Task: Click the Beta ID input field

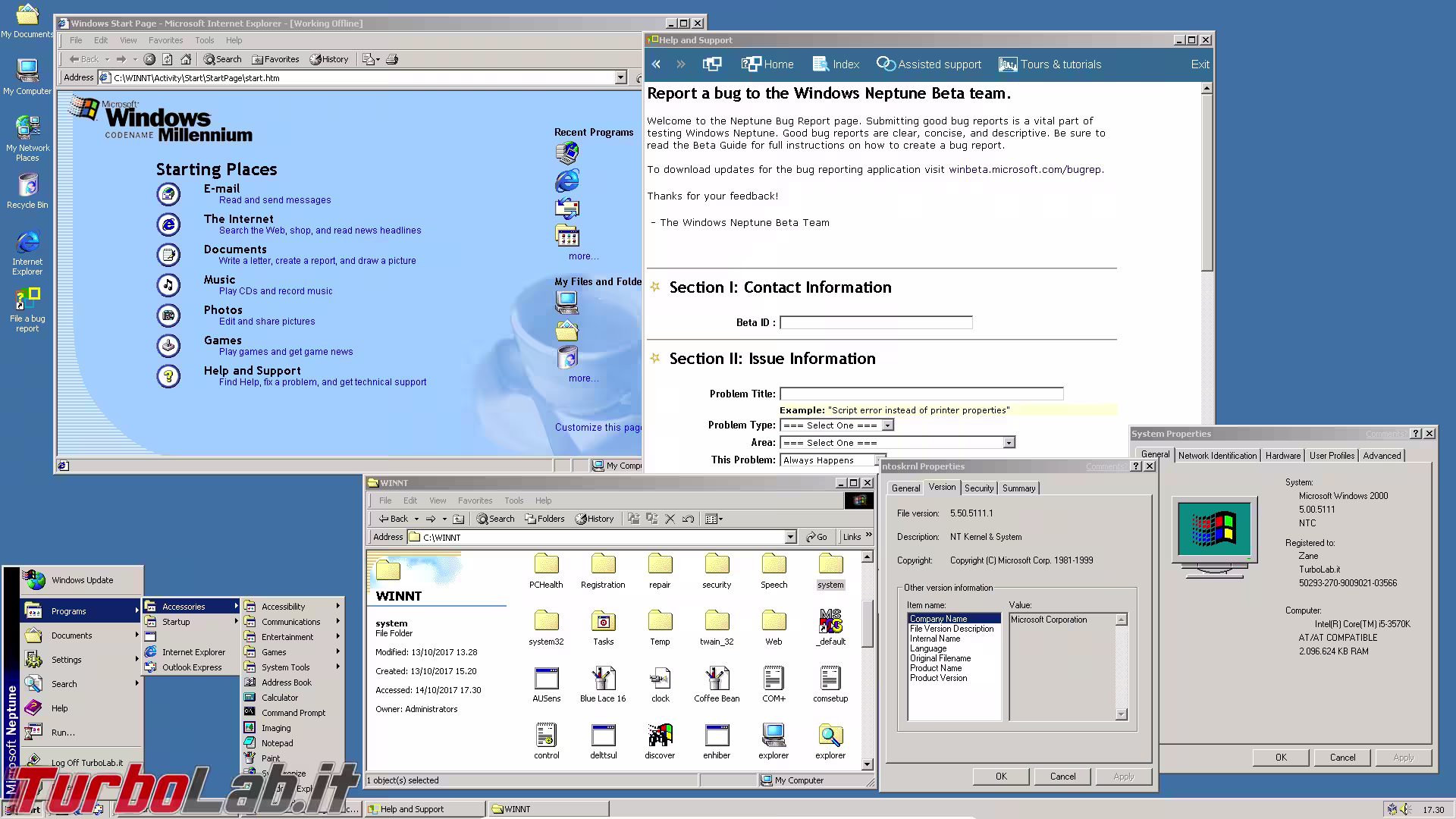Action: (x=876, y=323)
